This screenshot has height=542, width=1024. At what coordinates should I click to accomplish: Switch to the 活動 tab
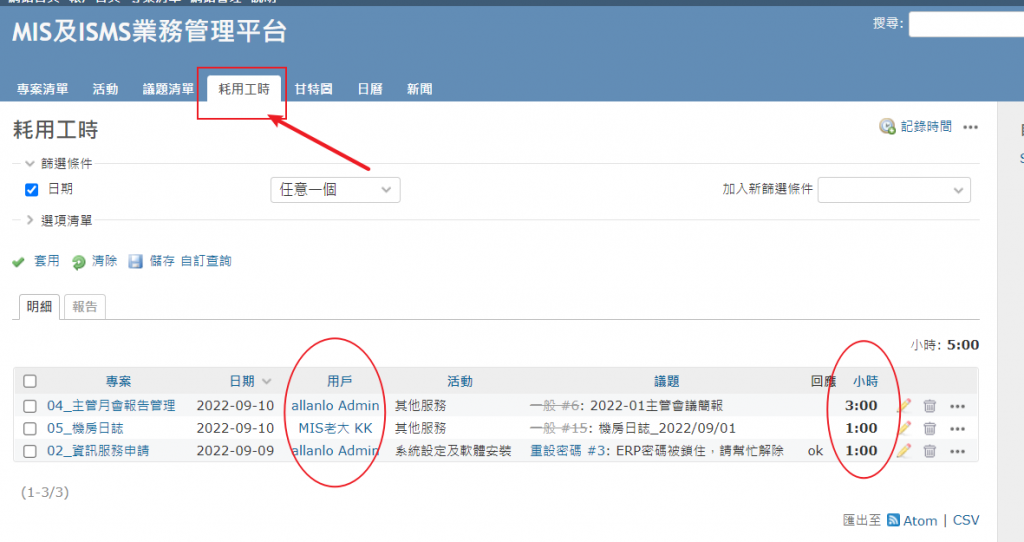[x=105, y=89]
